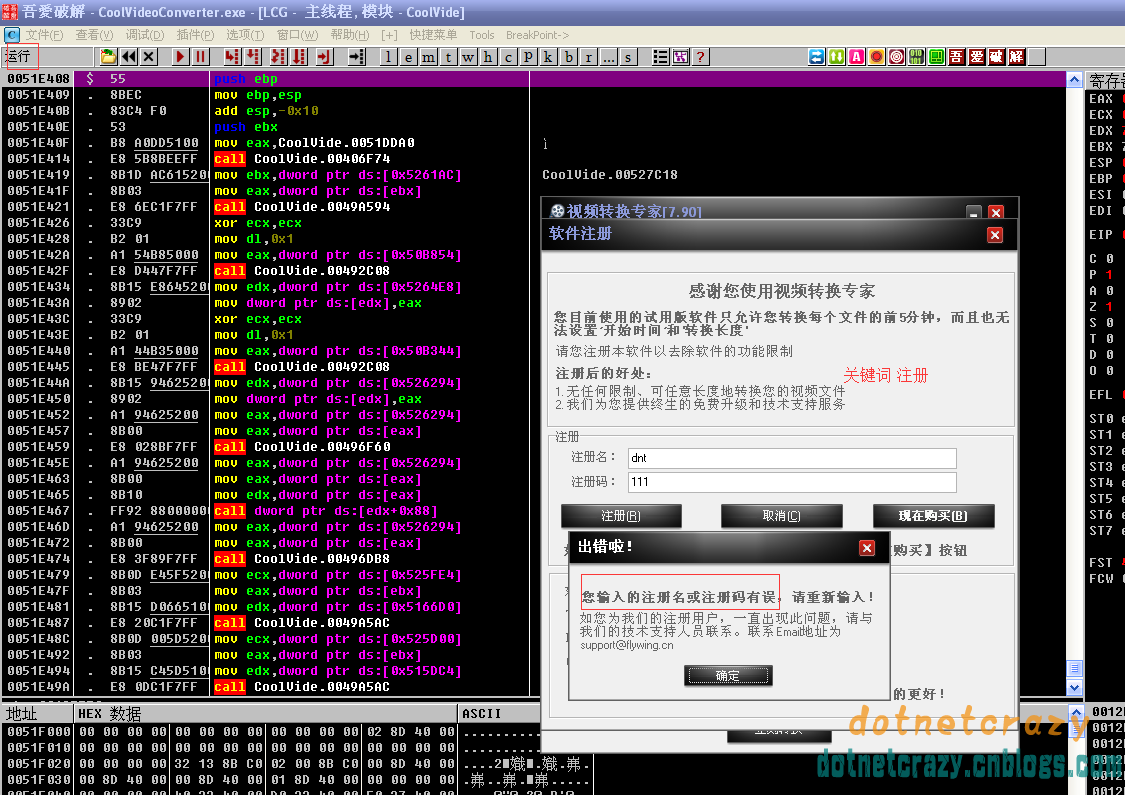
Task: Open Call stack with 'k' button
Action: click(549, 57)
